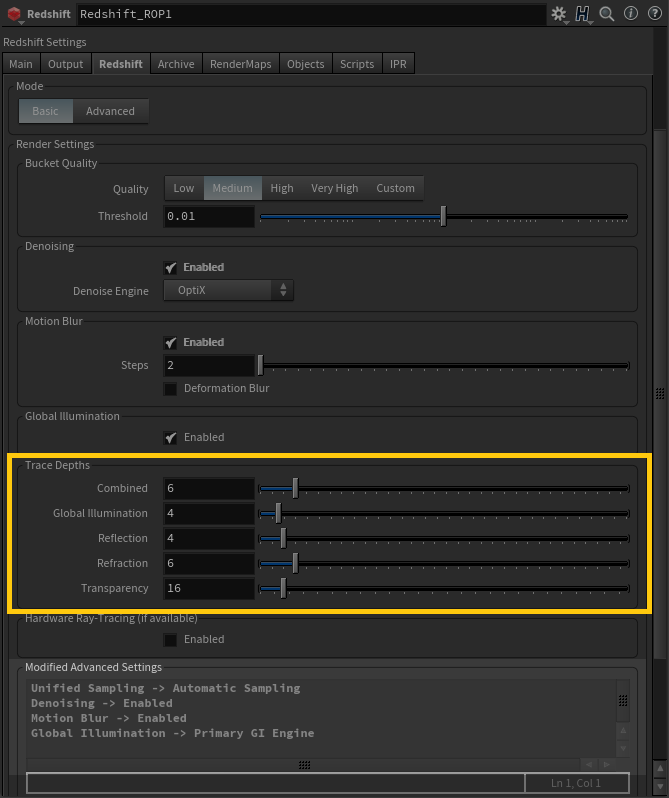Open the help question mark icon
This screenshot has height=798, width=669.
pyautogui.click(x=653, y=14)
